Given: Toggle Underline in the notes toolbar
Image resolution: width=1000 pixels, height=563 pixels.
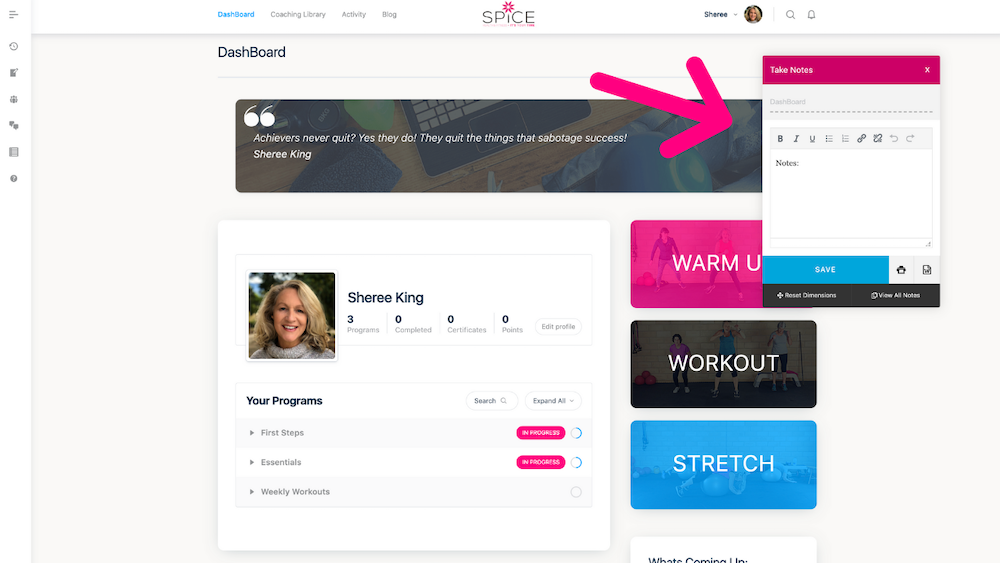Looking at the screenshot, I should pos(812,138).
